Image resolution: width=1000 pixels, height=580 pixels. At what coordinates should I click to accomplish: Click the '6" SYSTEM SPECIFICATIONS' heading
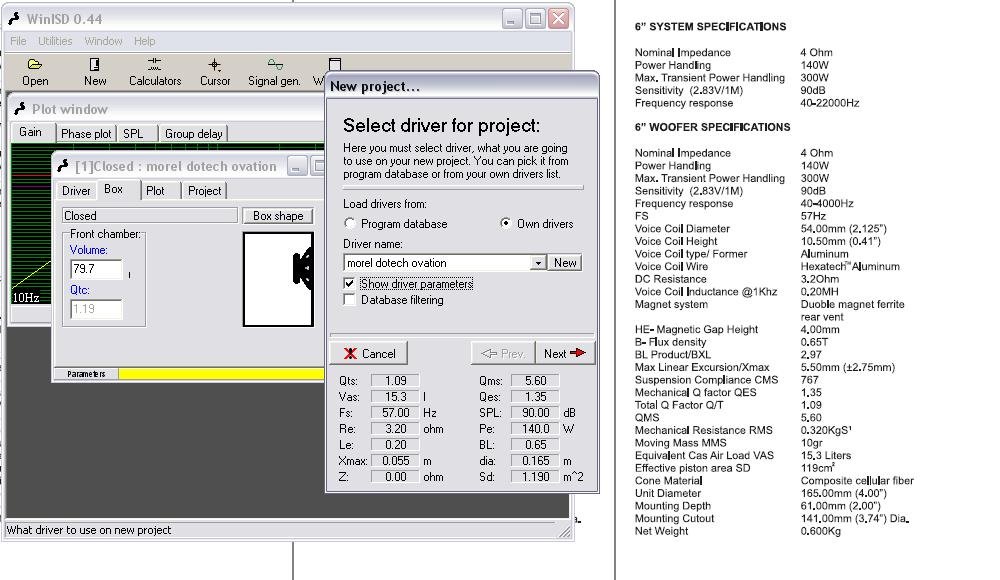click(x=710, y=26)
